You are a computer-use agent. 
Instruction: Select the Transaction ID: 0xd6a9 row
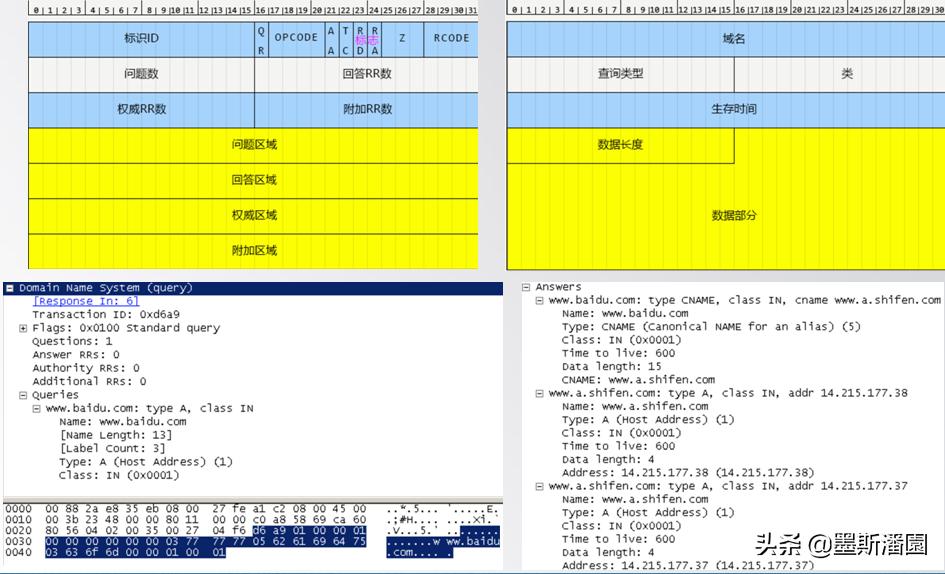pos(106,315)
